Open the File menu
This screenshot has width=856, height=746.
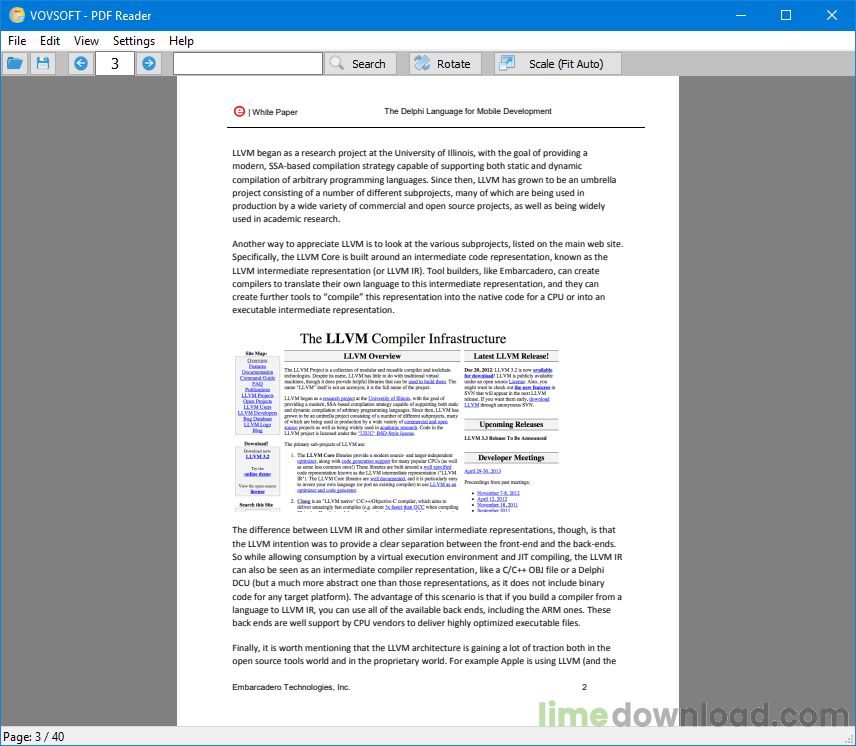click(16, 41)
